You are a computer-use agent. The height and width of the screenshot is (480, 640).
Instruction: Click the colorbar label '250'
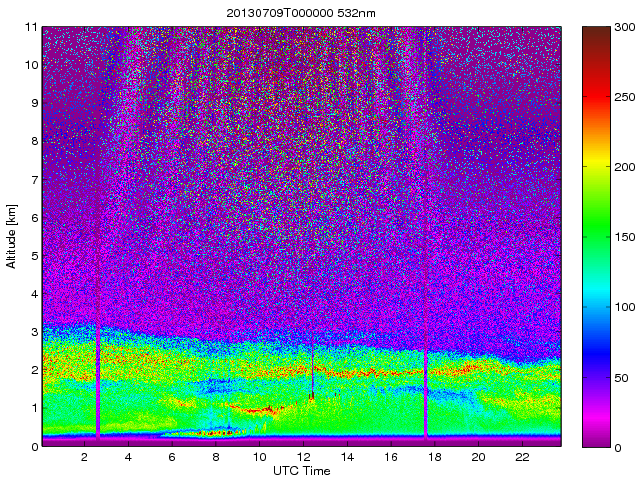point(624,97)
